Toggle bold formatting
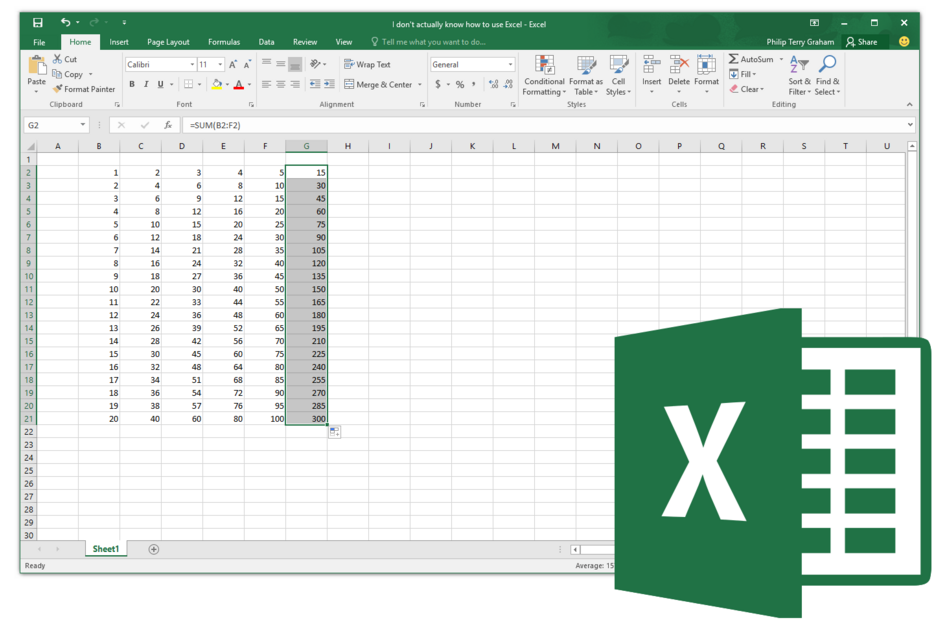 point(131,84)
